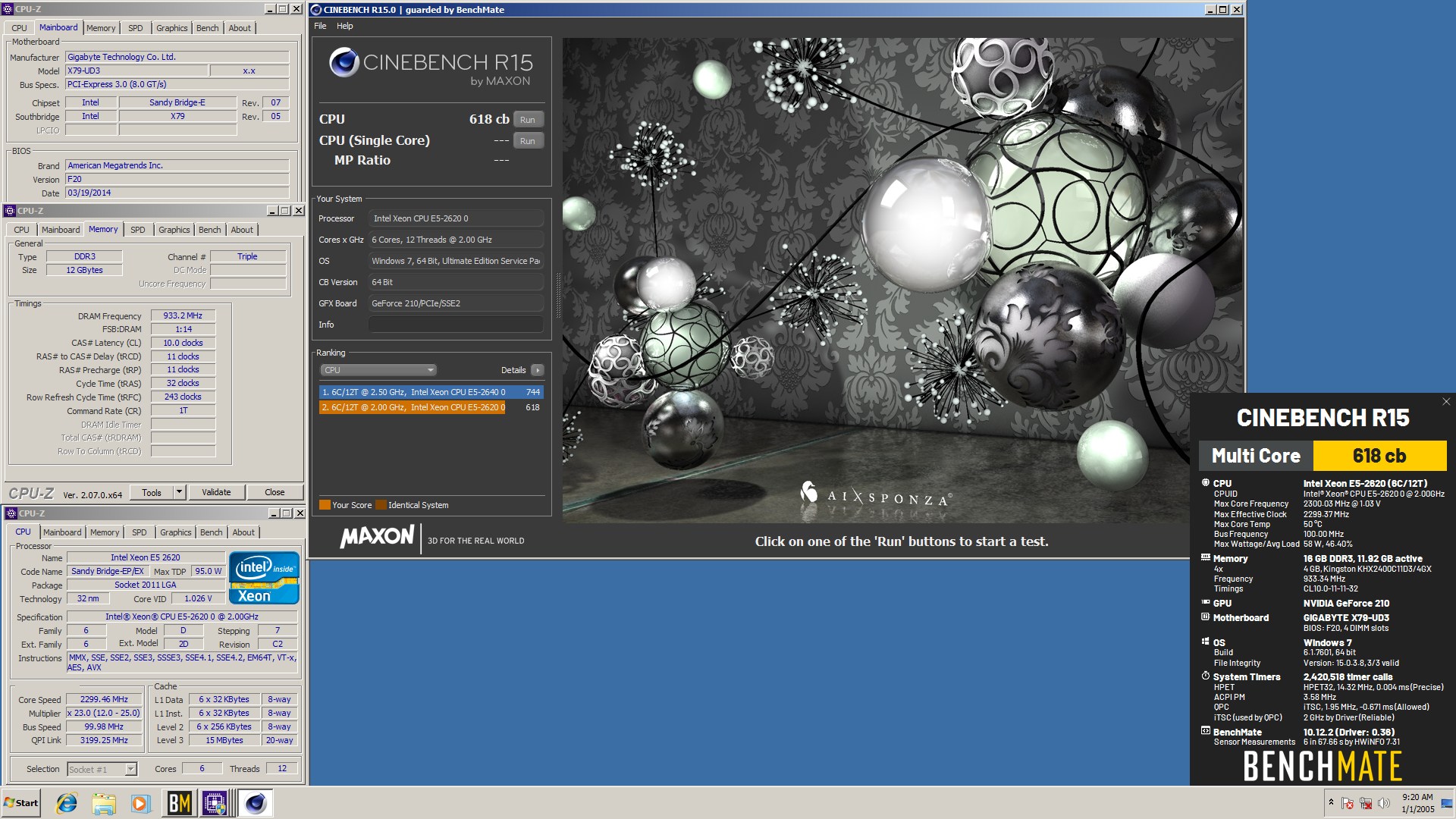Screen dimensions: 1456x819
Task: Open File menu in Cinebench
Action: point(320,26)
